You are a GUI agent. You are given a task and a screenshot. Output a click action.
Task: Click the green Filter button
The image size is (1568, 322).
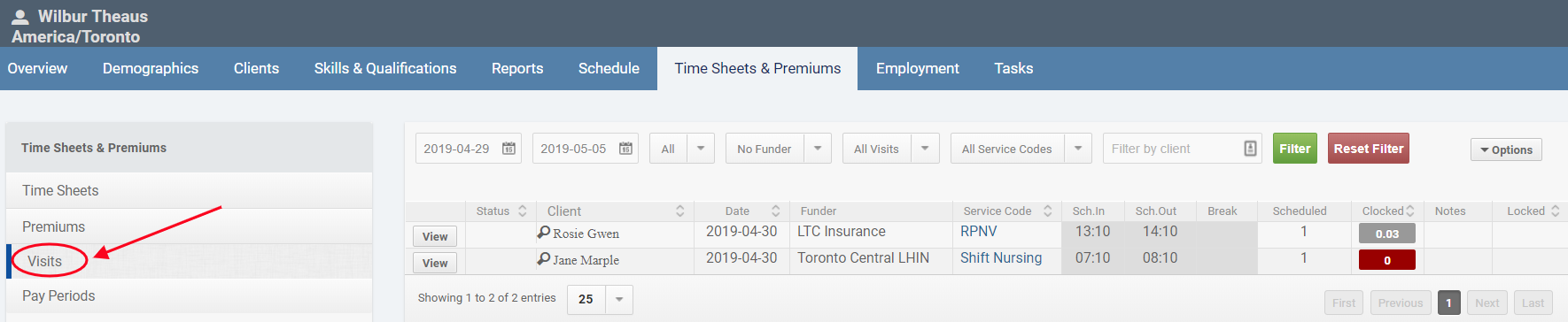(1295, 149)
